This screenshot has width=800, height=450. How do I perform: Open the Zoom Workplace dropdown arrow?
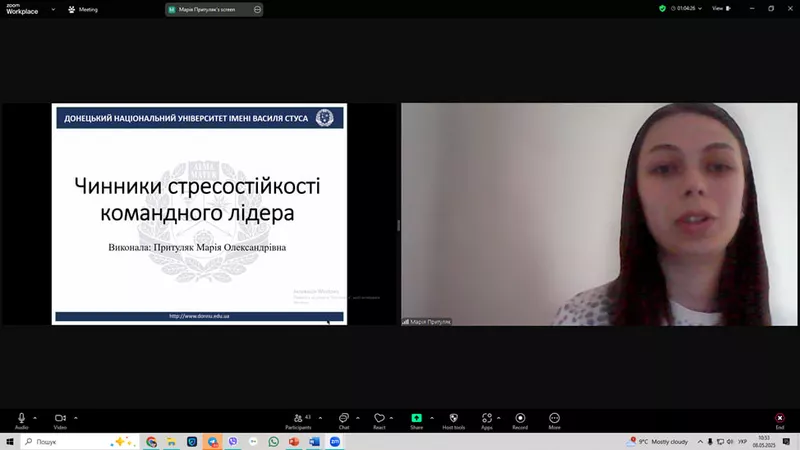53,9
